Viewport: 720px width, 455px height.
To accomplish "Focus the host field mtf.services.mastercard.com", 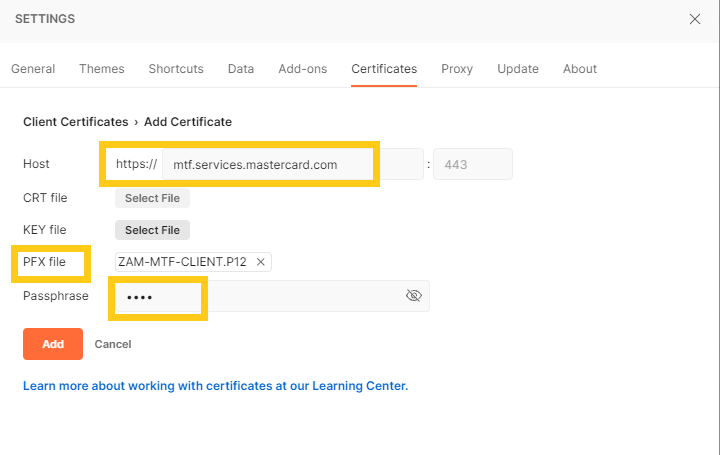I will pyautogui.click(x=292, y=164).
